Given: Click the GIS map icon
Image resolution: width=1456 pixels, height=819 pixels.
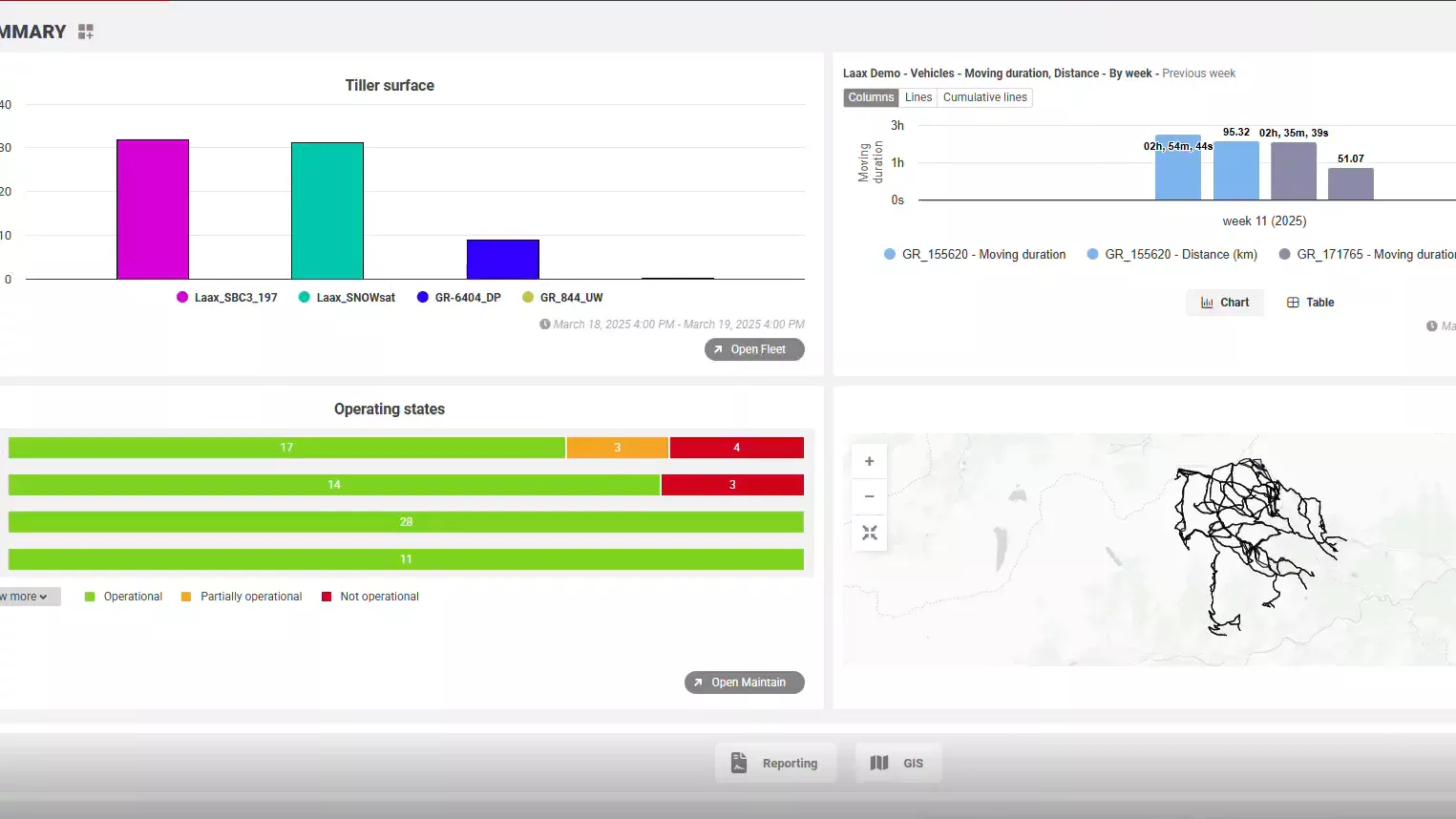Looking at the screenshot, I should [879, 763].
